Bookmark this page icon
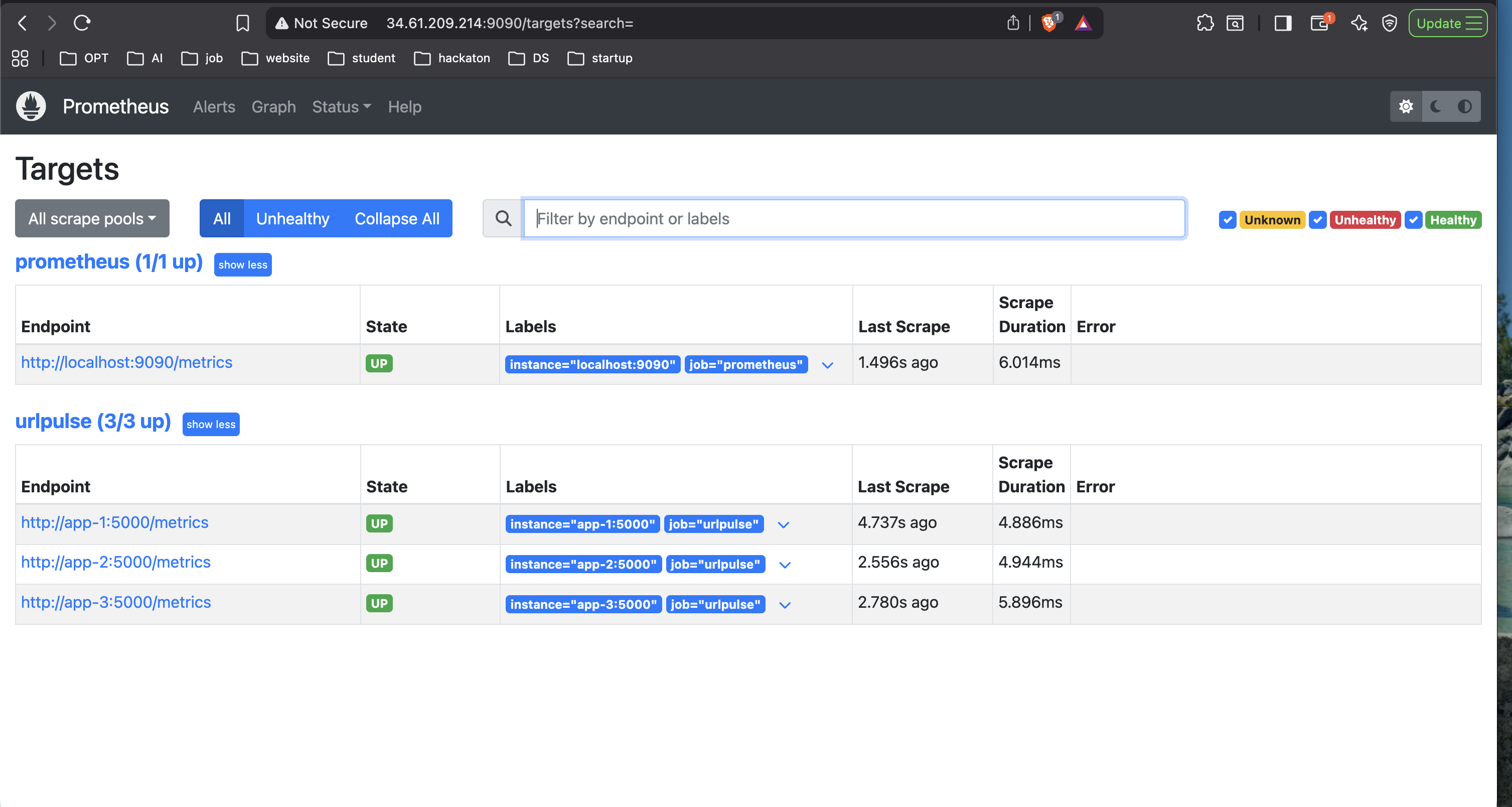Screen dimensions: 1512x807 point(242,23)
